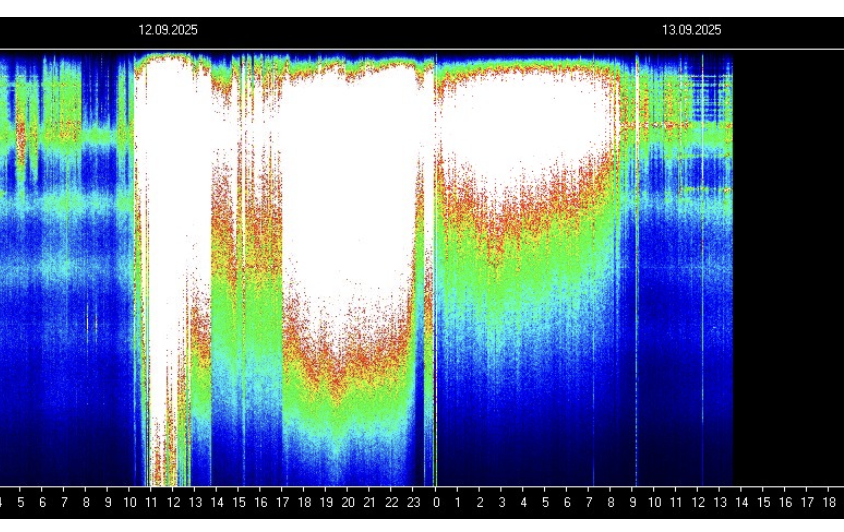Viewport: 844px width, 532px height.
Task: Click the 0 midnight tick label
Action: [436, 502]
